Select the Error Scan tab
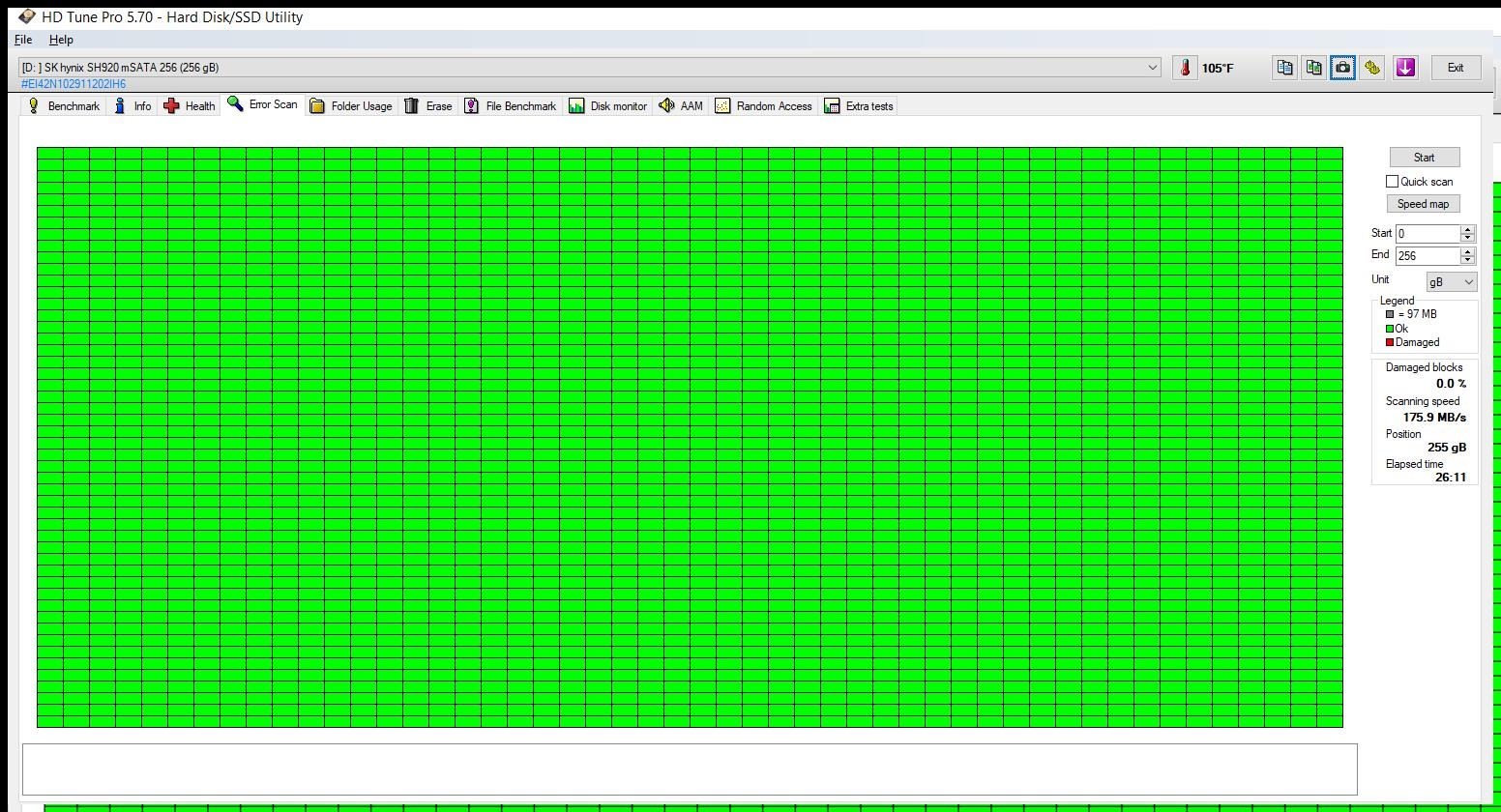 (x=262, y=104)
